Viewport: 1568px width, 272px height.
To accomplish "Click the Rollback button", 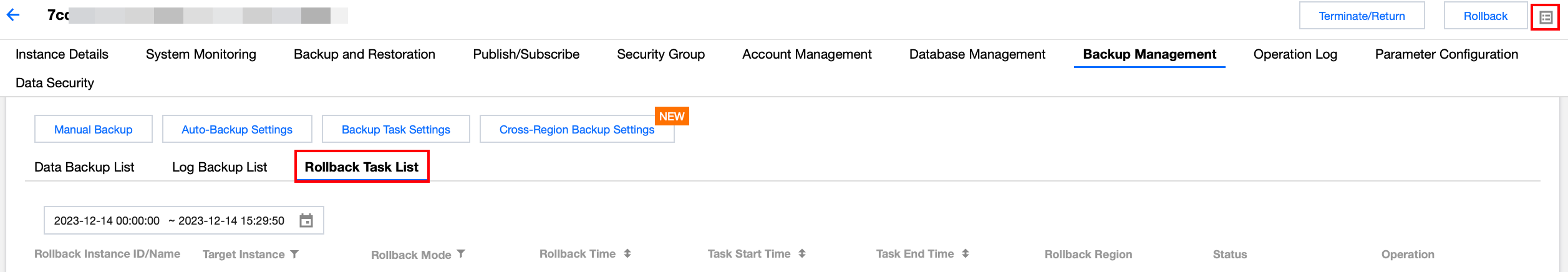I will tap(1485, 16).
